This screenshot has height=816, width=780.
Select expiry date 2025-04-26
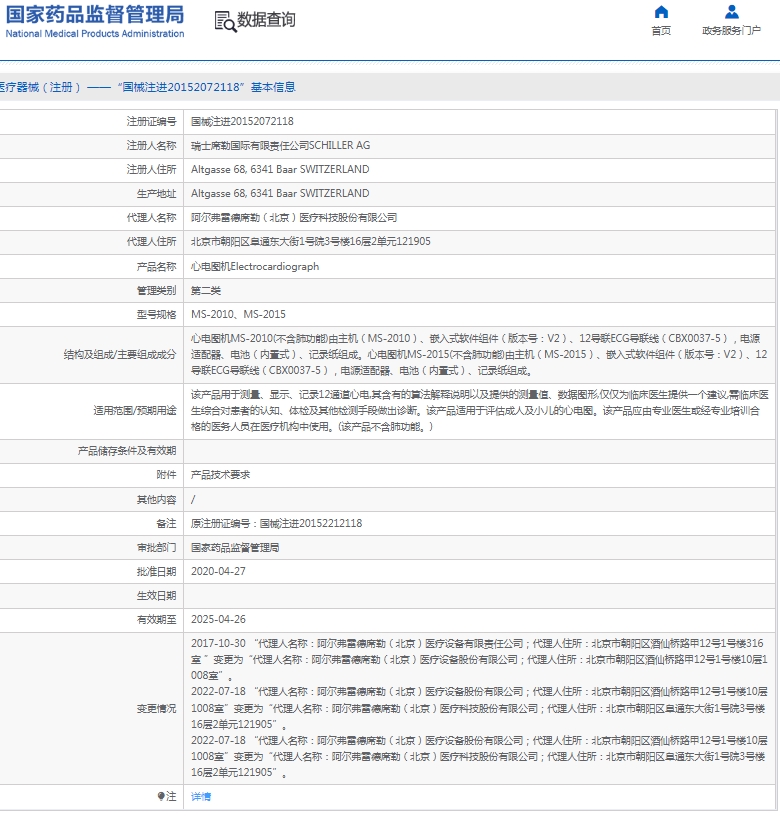coord(218,619)
